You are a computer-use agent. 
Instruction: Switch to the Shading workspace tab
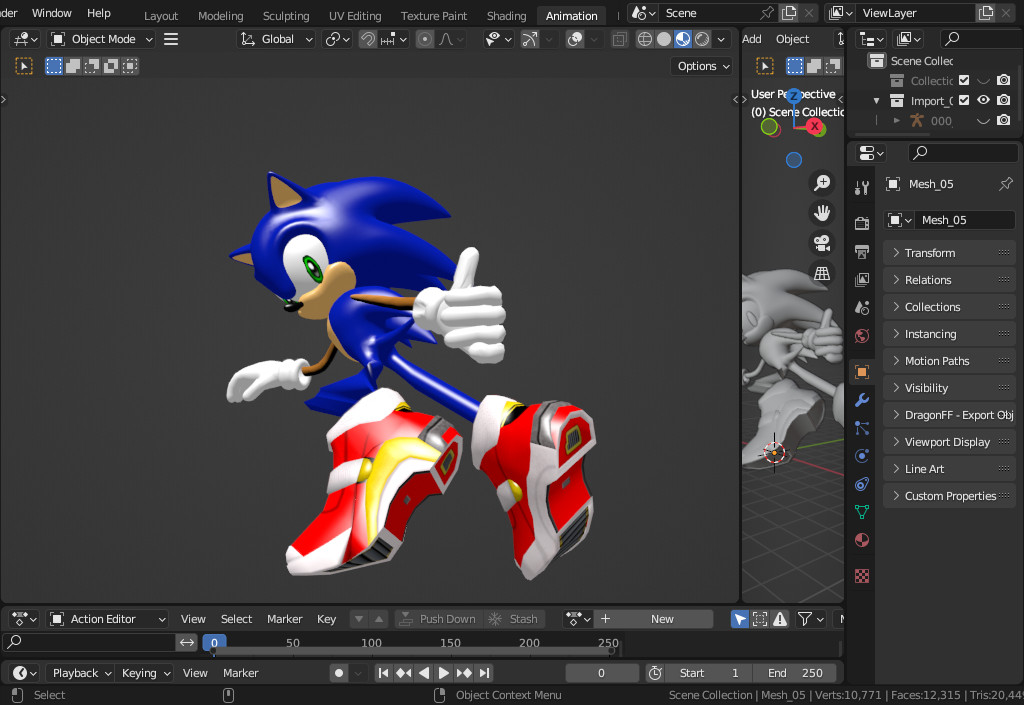click(x=506, y=15)
